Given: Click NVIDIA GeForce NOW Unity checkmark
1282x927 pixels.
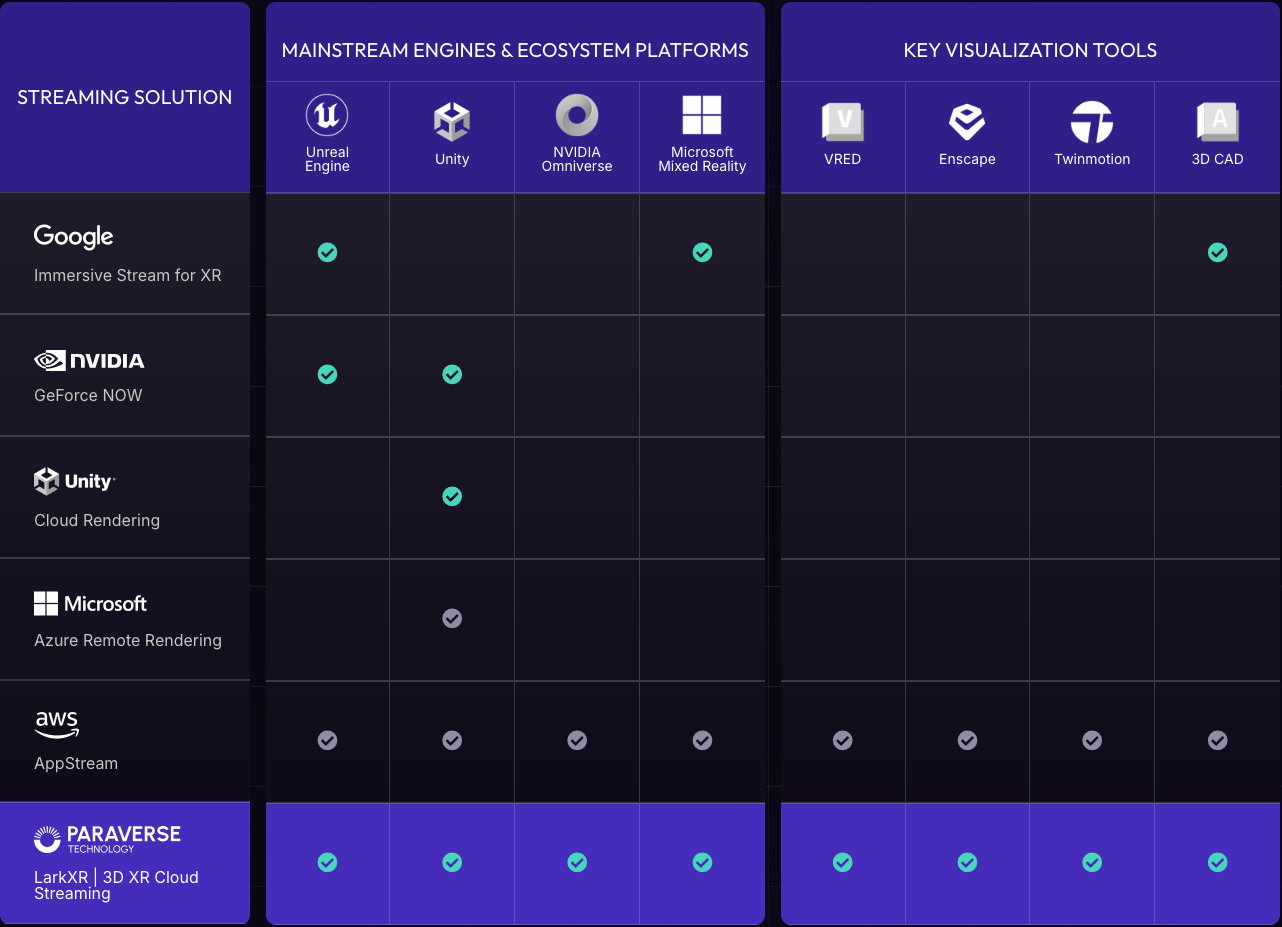Looking at the screenshot, I should (452, 374).
